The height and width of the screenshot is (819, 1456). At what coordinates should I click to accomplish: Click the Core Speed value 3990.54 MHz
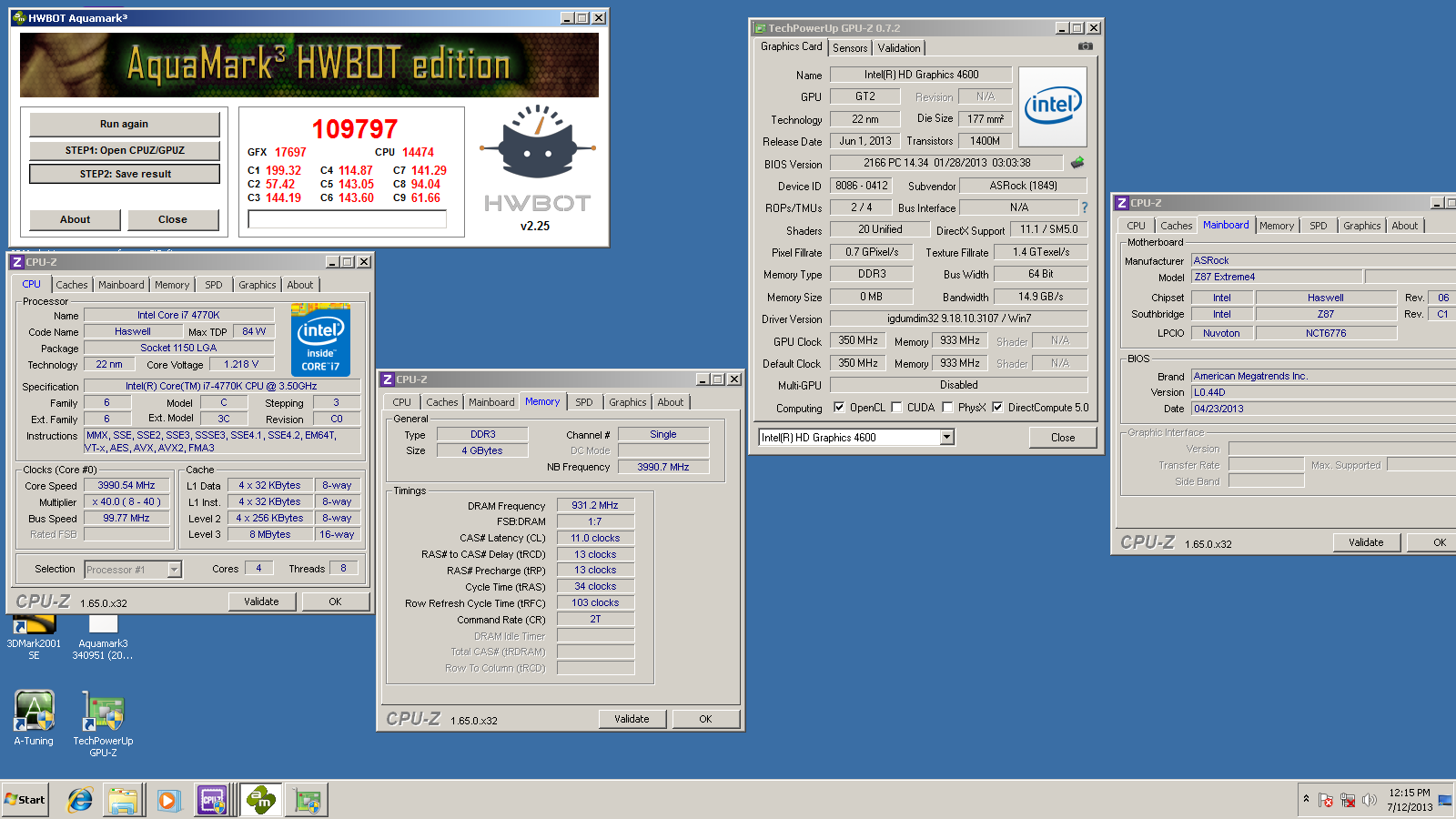126,485
